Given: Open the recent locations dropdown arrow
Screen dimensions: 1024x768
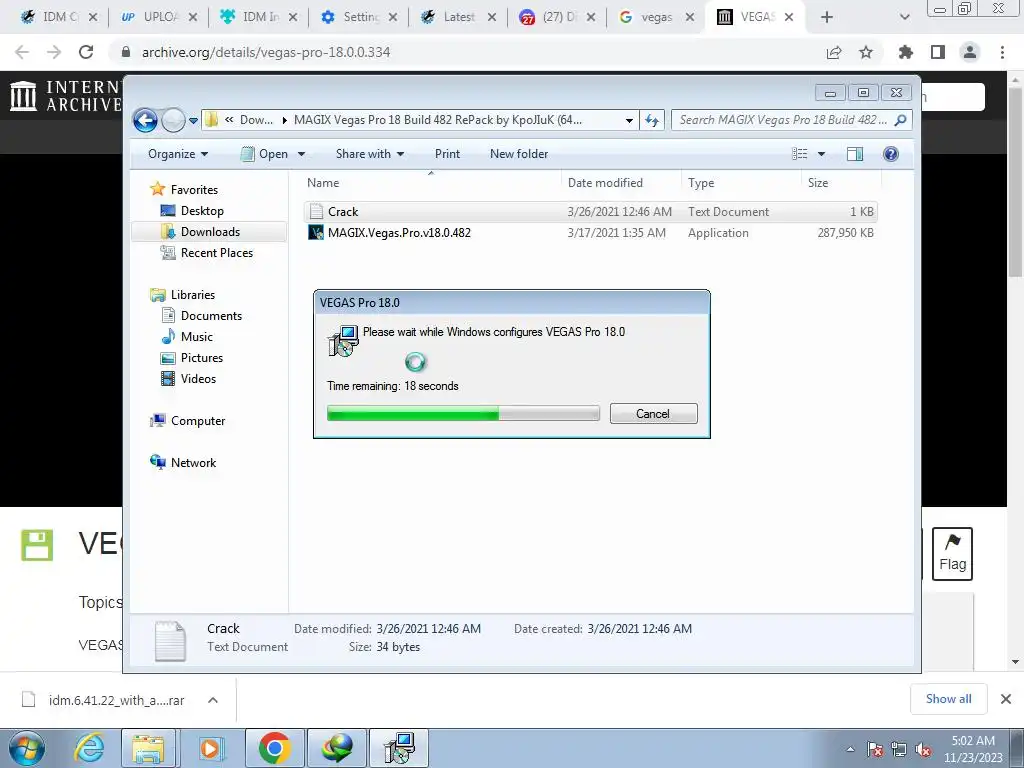Looking at the screenshot, I should (193, 121).
